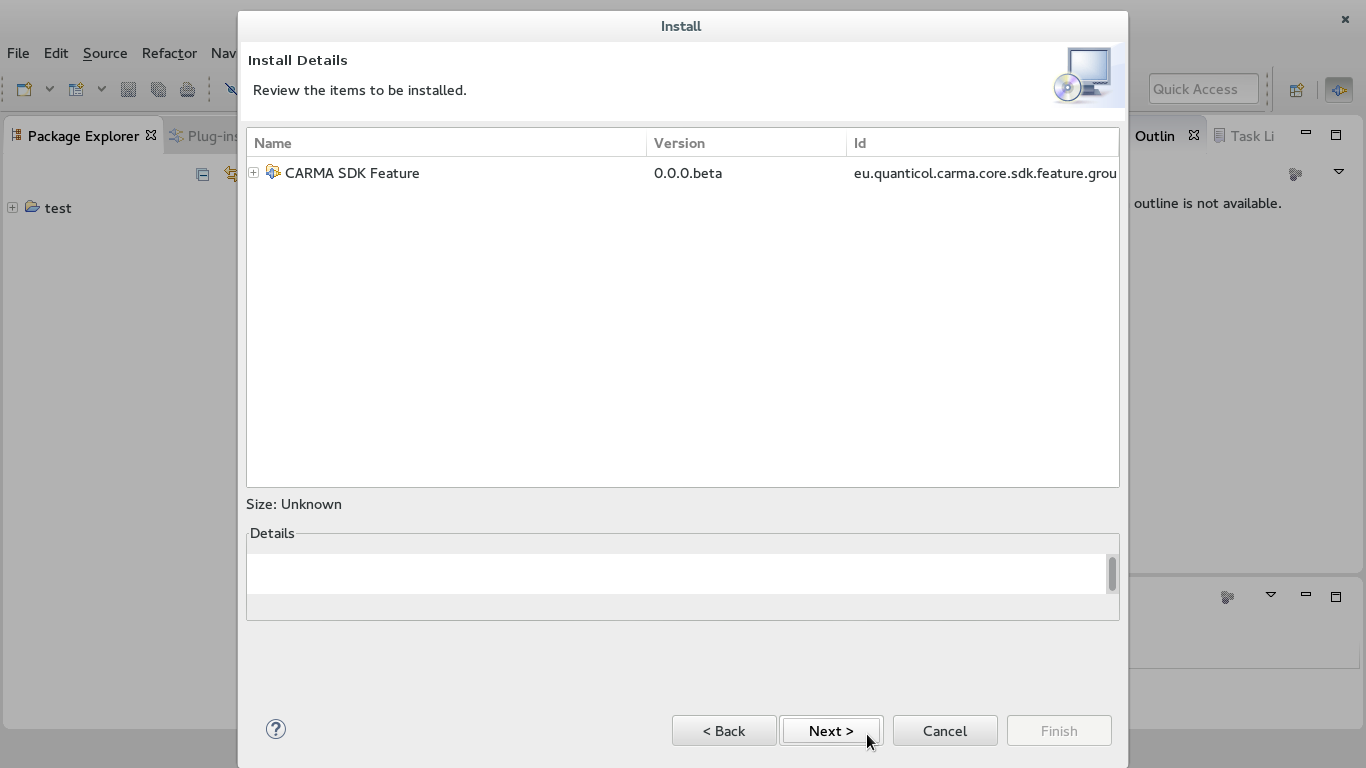Expand the test project tree node
Image resolution: width=1366 pixels, height=768 pixels.
pos(12,208)
